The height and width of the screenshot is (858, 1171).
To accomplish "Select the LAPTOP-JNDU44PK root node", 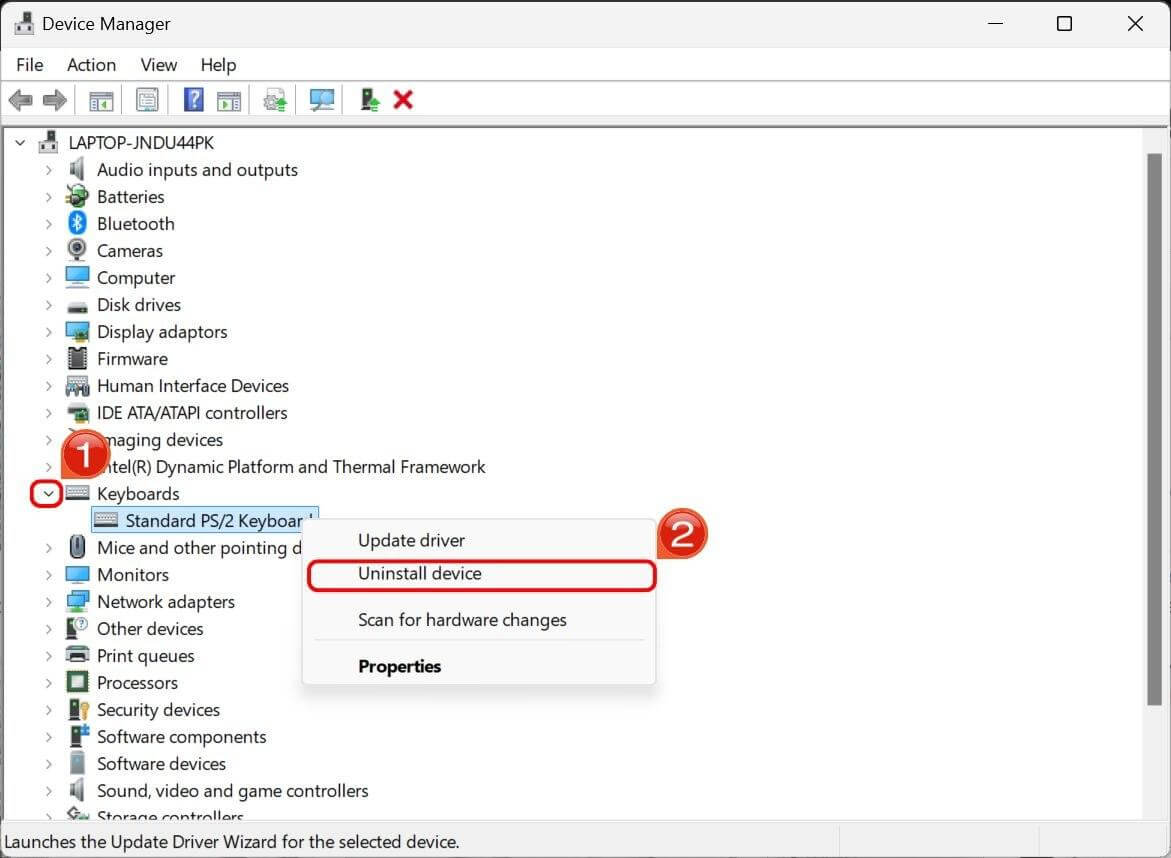I will (x=139, y=142).
